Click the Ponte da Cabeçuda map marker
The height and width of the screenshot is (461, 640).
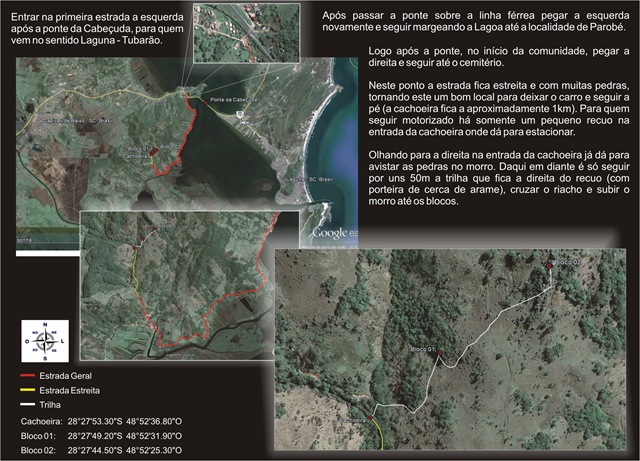click(x=206, y=102)
